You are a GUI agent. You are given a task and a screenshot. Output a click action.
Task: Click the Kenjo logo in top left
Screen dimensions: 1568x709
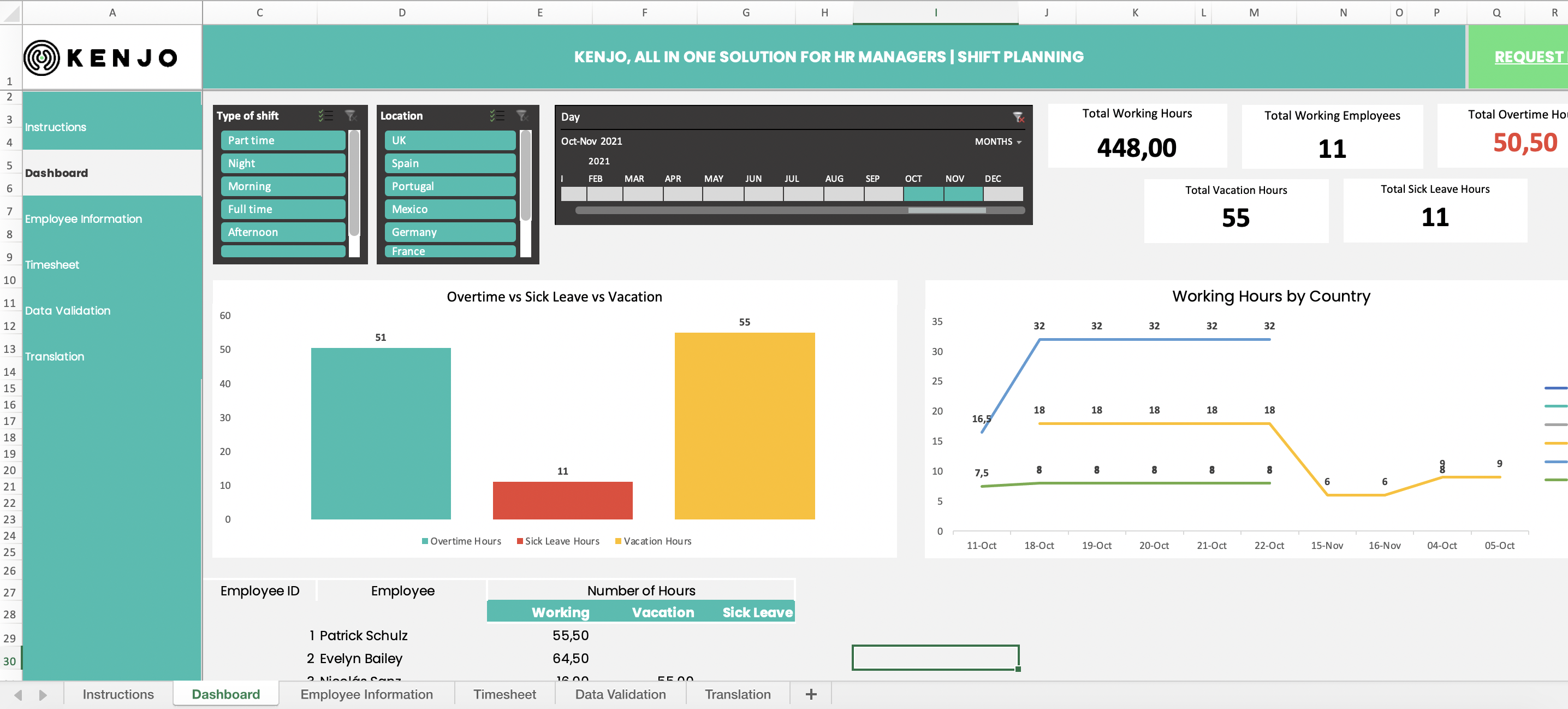105,56
